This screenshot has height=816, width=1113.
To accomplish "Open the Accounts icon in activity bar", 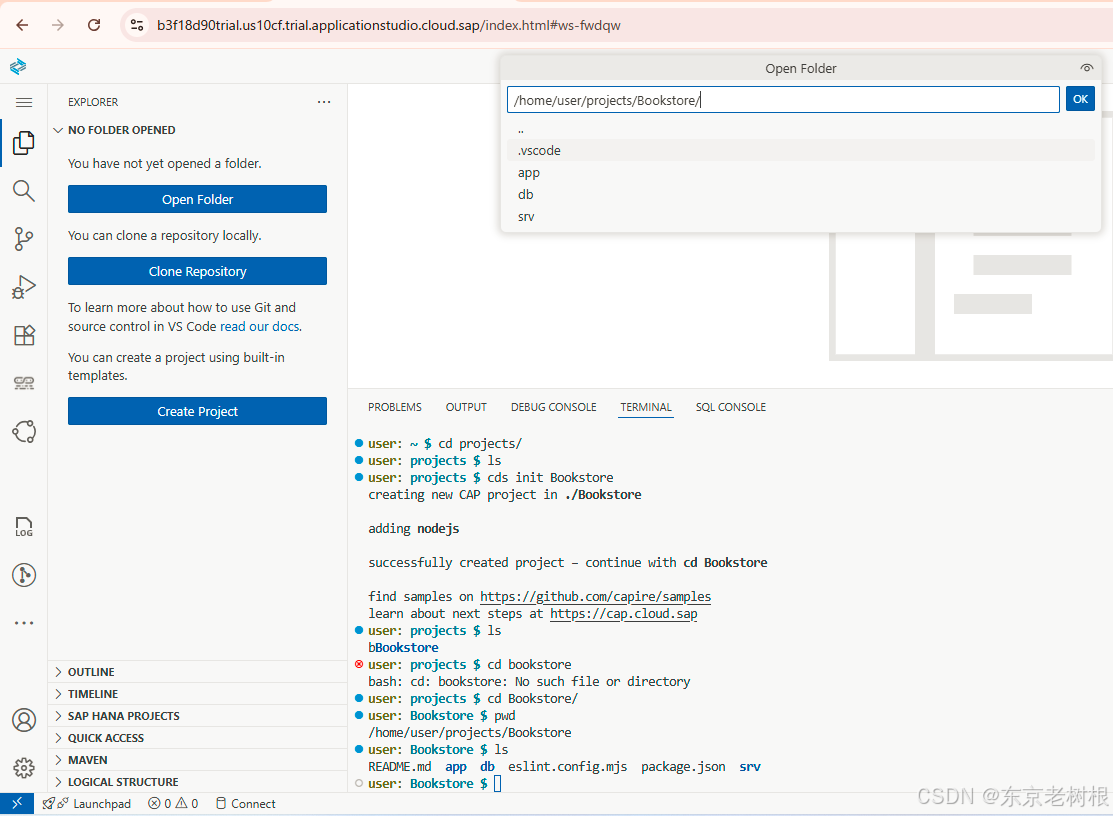I will point(23,719).
